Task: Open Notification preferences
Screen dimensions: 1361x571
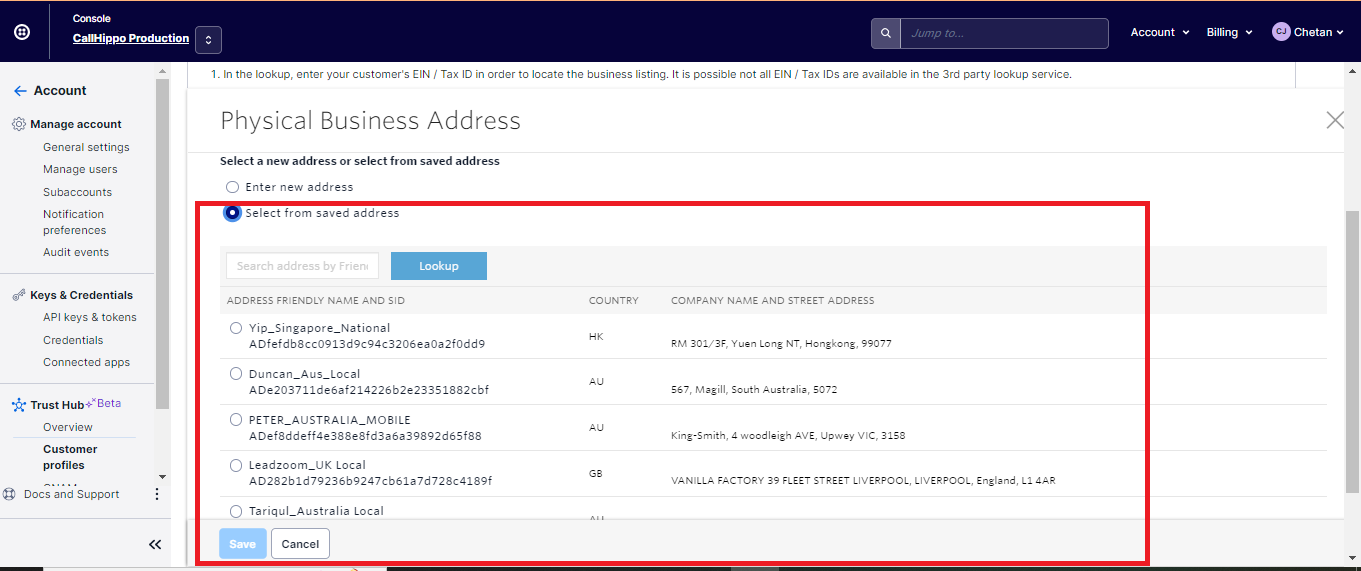Action: point(74,222)
